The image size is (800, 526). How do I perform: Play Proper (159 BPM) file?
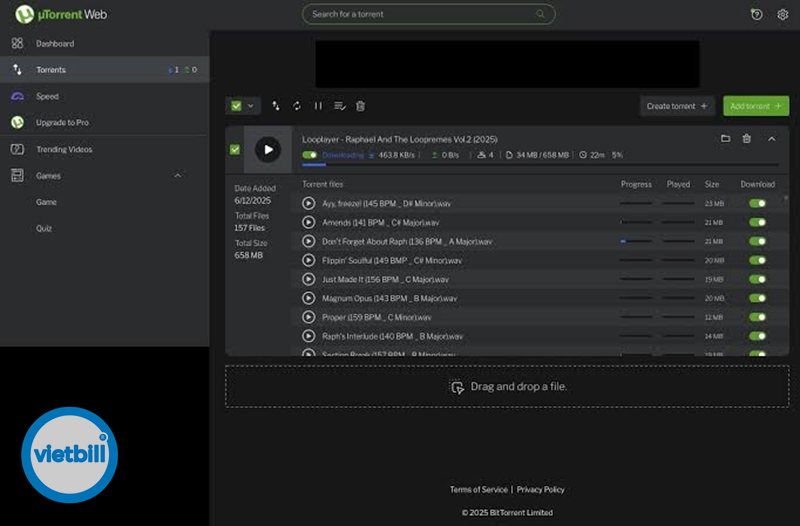308,317
